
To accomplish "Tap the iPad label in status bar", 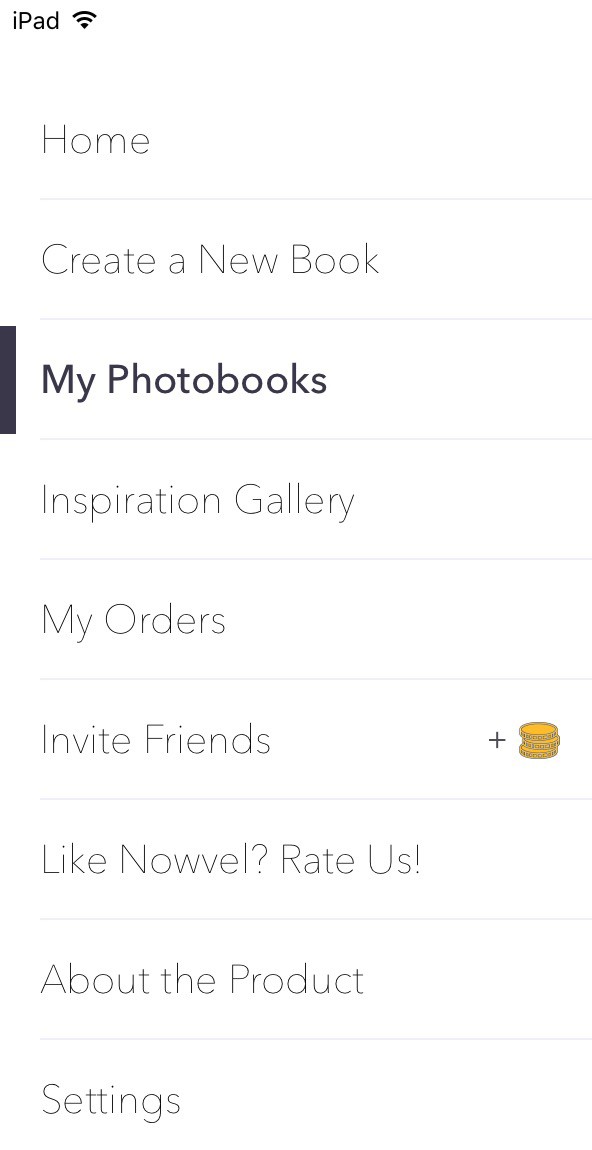I will point(36,21).
